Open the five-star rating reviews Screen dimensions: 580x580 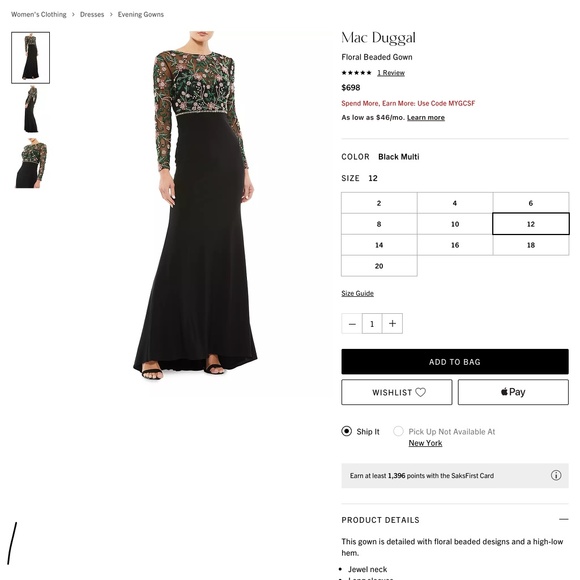click(x=391, y=73)
